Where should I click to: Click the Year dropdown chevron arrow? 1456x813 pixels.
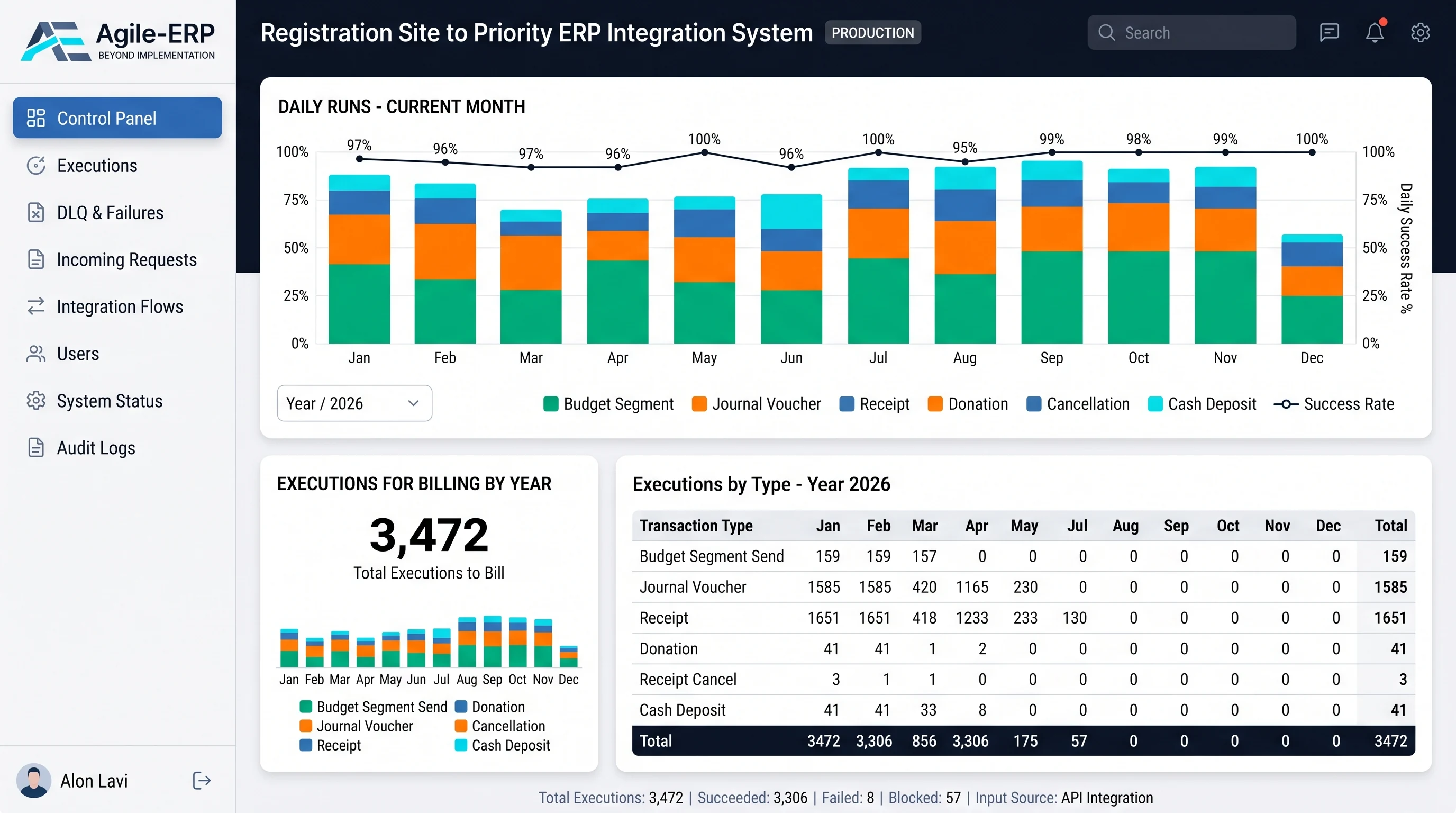(413, 403)
